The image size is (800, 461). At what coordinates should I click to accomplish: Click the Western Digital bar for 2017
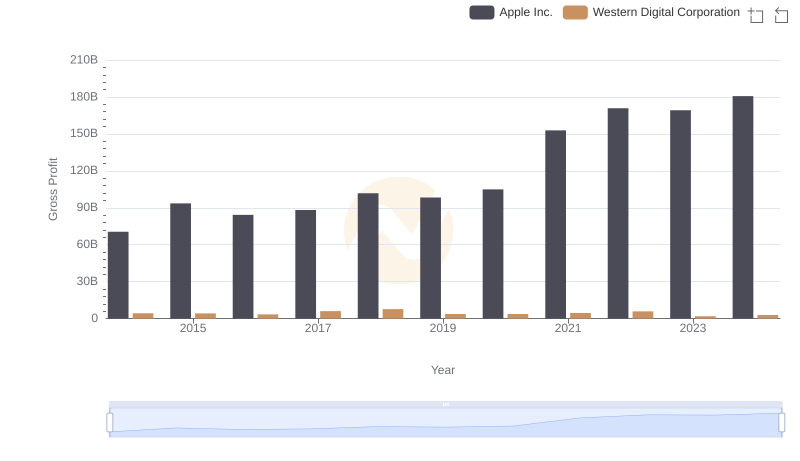coord(331,315)
